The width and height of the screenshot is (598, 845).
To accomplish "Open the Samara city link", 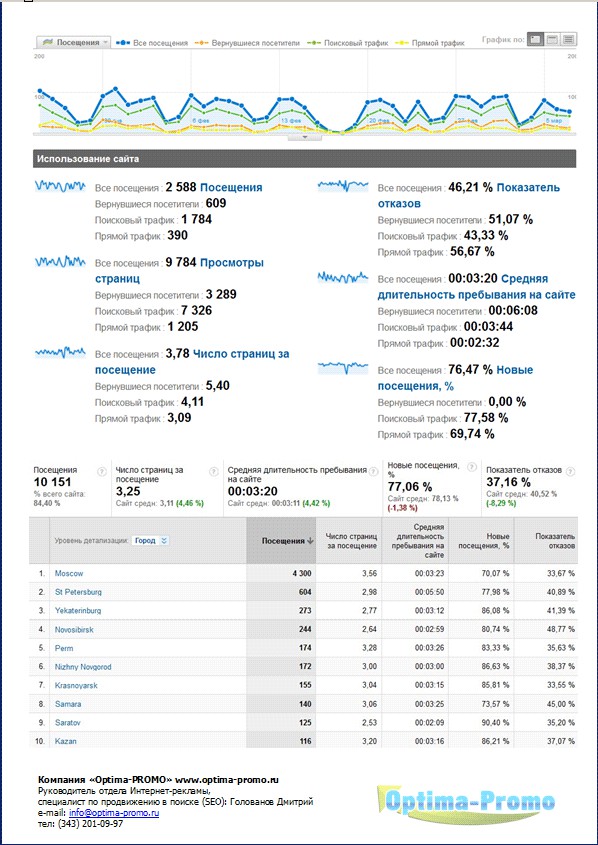I will (x=68, y=704).
